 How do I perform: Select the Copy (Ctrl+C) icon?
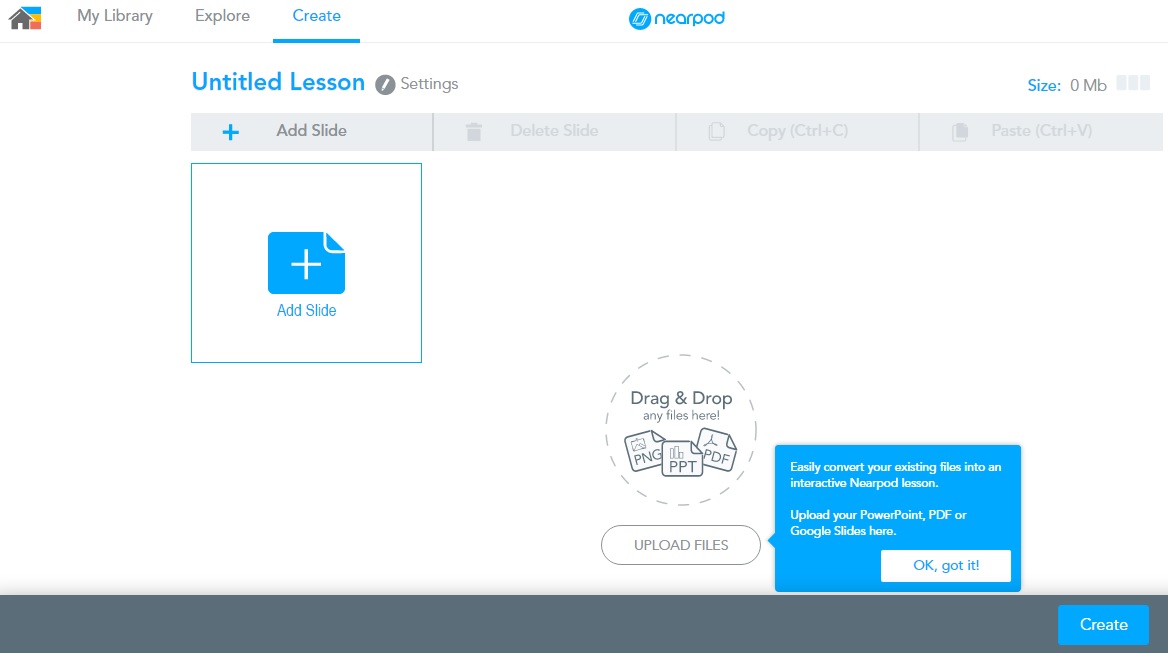click(717, 131)
